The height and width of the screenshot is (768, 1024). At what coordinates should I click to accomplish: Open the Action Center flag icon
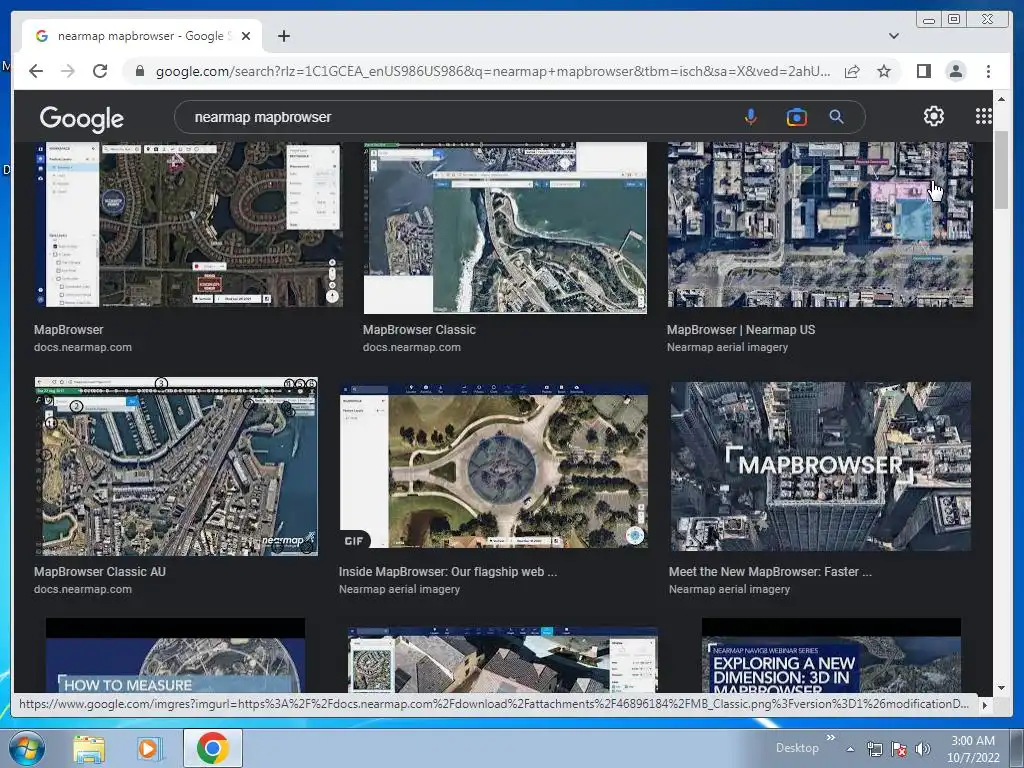click(x=899, y=749)
